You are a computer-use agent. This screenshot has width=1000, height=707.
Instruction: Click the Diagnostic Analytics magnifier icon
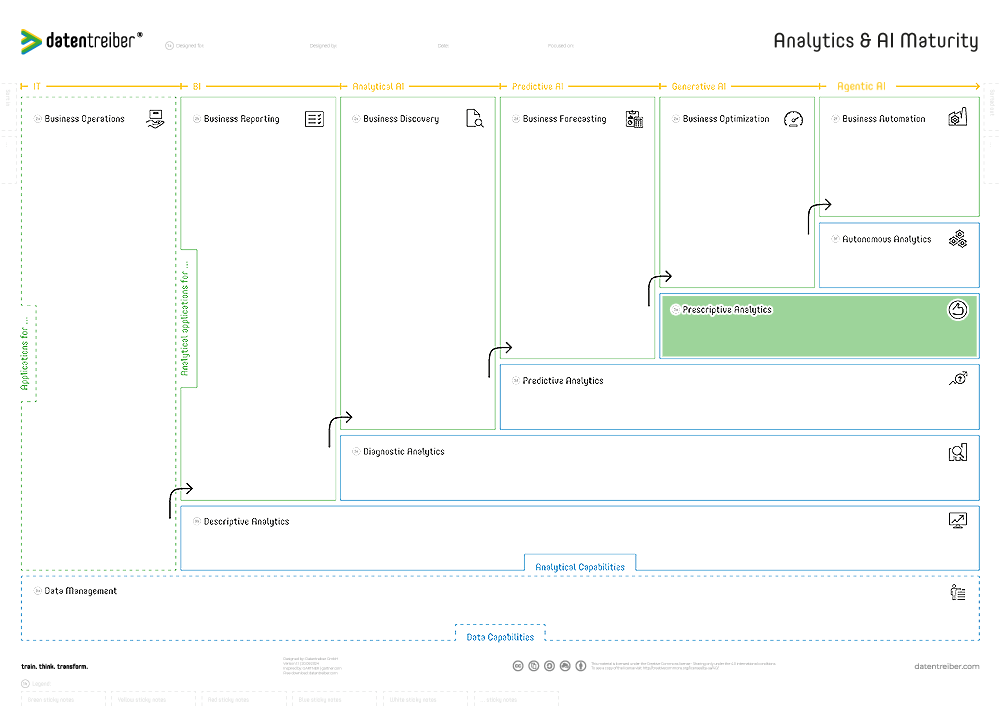coord(957,452)
